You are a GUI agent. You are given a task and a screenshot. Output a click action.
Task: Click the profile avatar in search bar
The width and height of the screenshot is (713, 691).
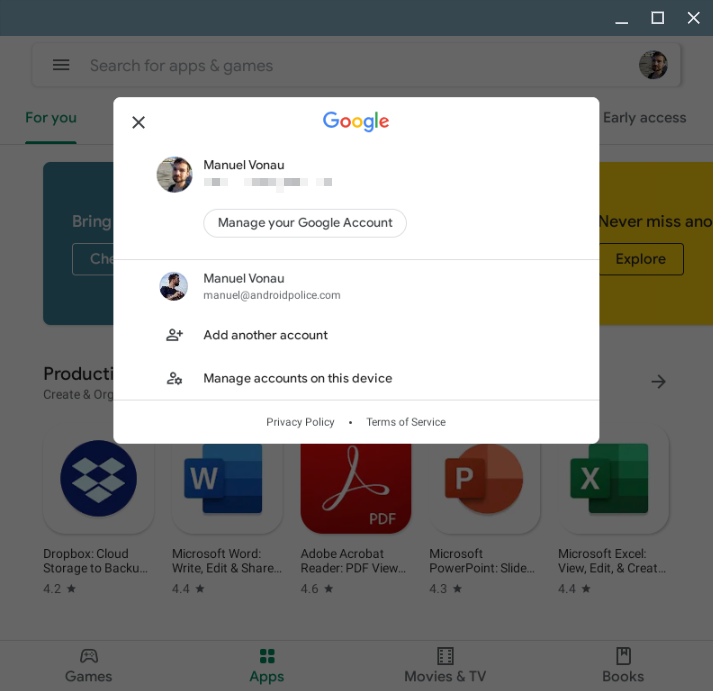(x=653, y=65)
